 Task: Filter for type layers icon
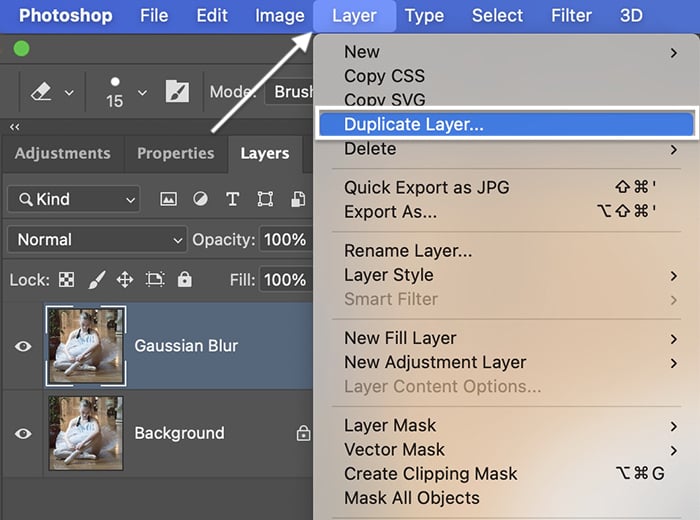tap(232, 199)
